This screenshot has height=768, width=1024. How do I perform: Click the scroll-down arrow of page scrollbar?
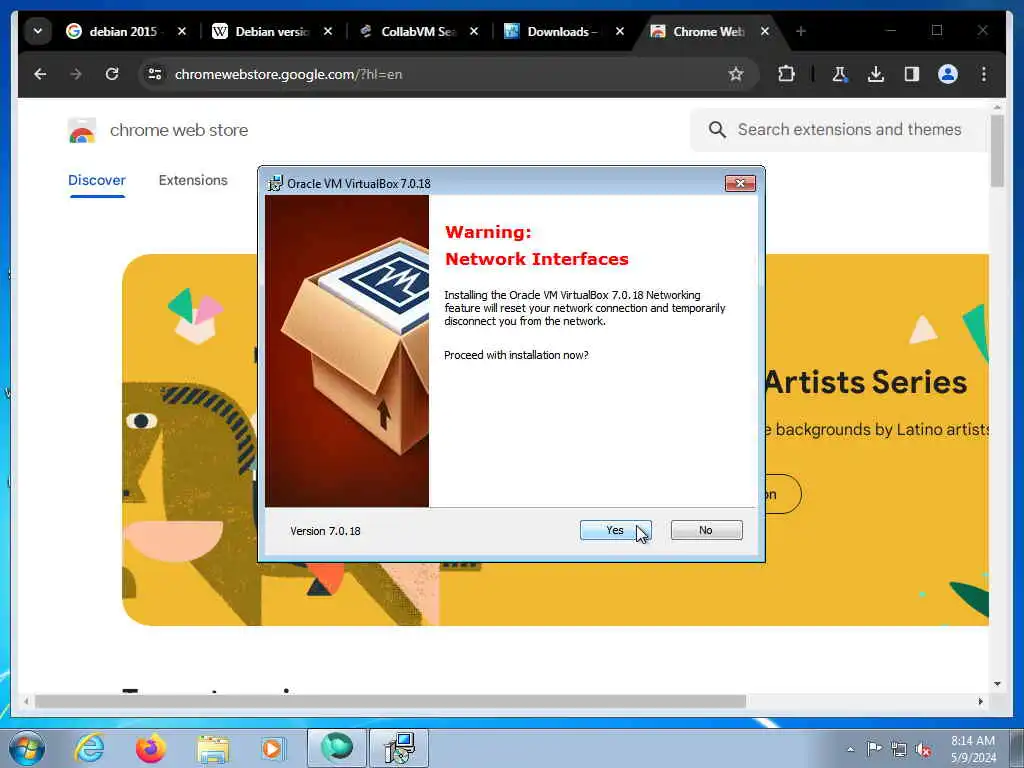click(997, 684)
